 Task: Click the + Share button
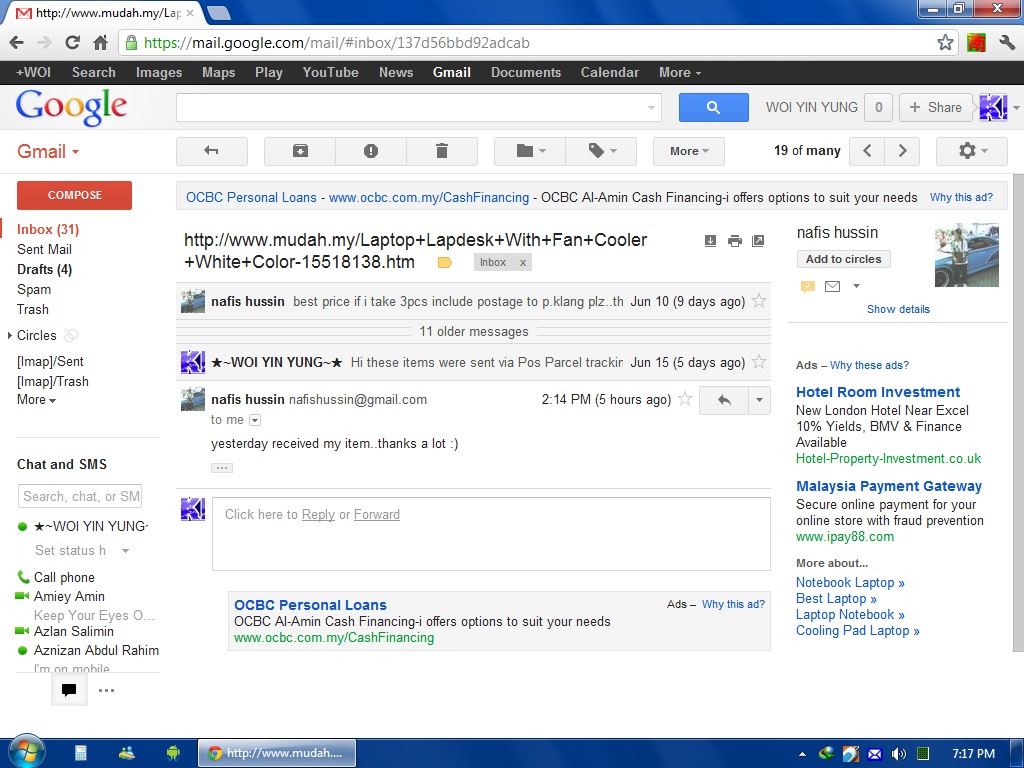pyautogui.click(x=936, y=107)
